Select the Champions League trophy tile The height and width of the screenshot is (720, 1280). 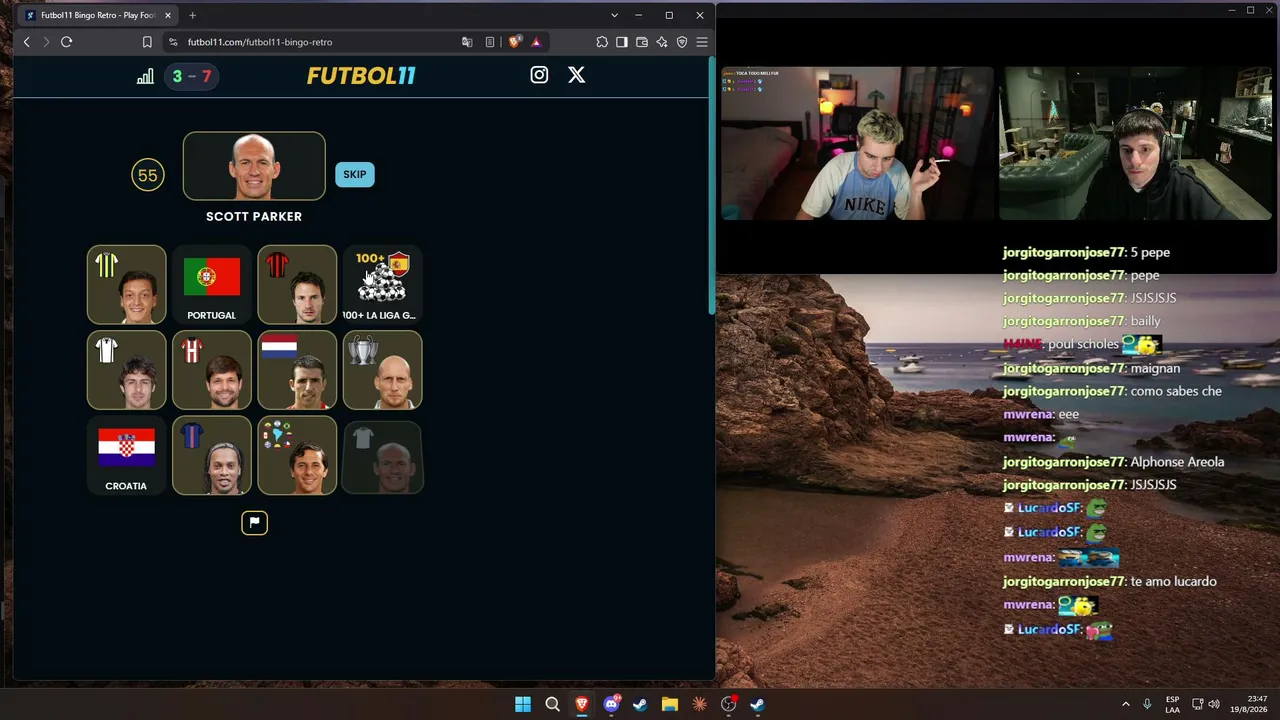pos(382,371)
